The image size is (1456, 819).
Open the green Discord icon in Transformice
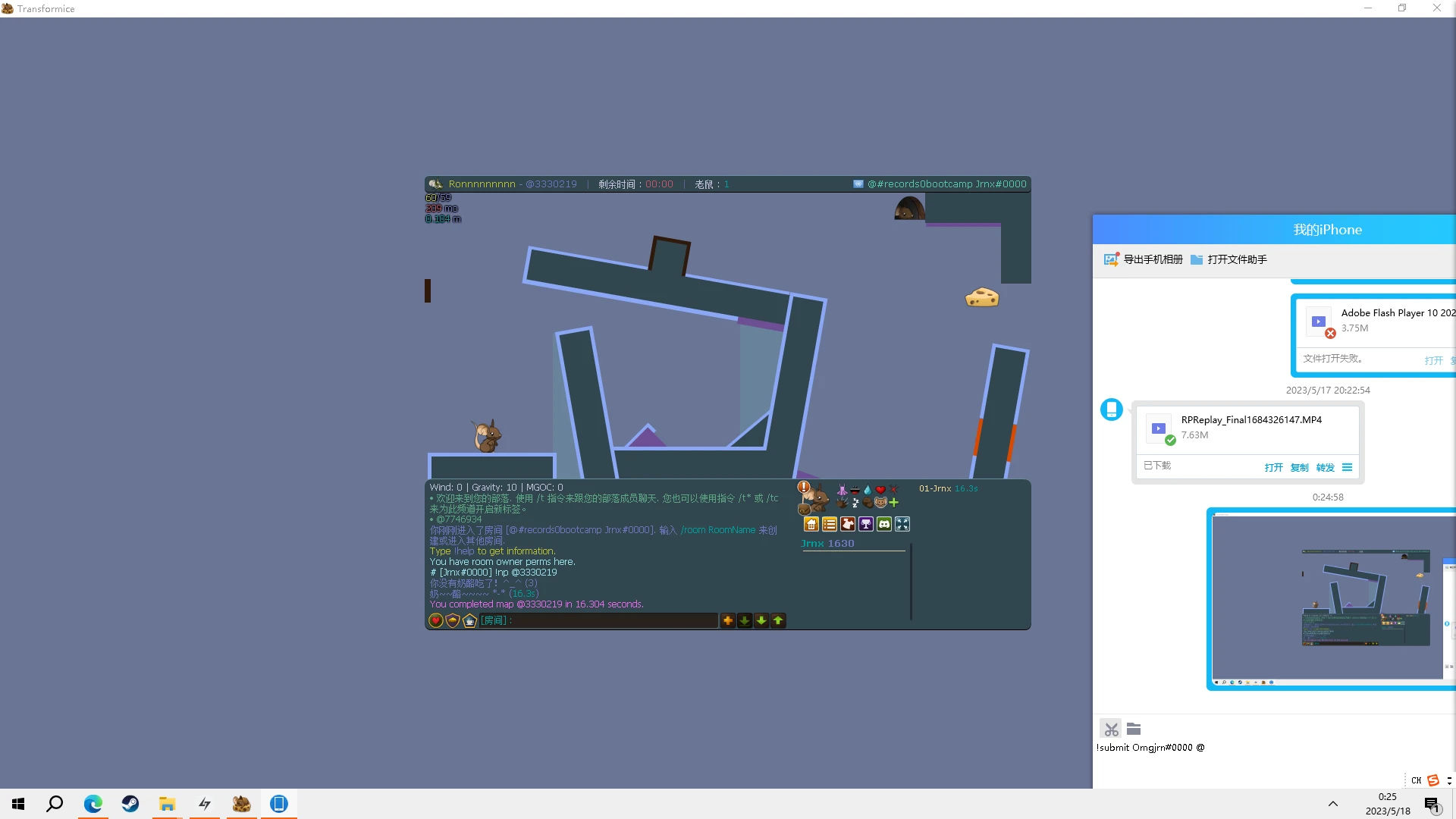pyautogui.click(x=884, y=524)
